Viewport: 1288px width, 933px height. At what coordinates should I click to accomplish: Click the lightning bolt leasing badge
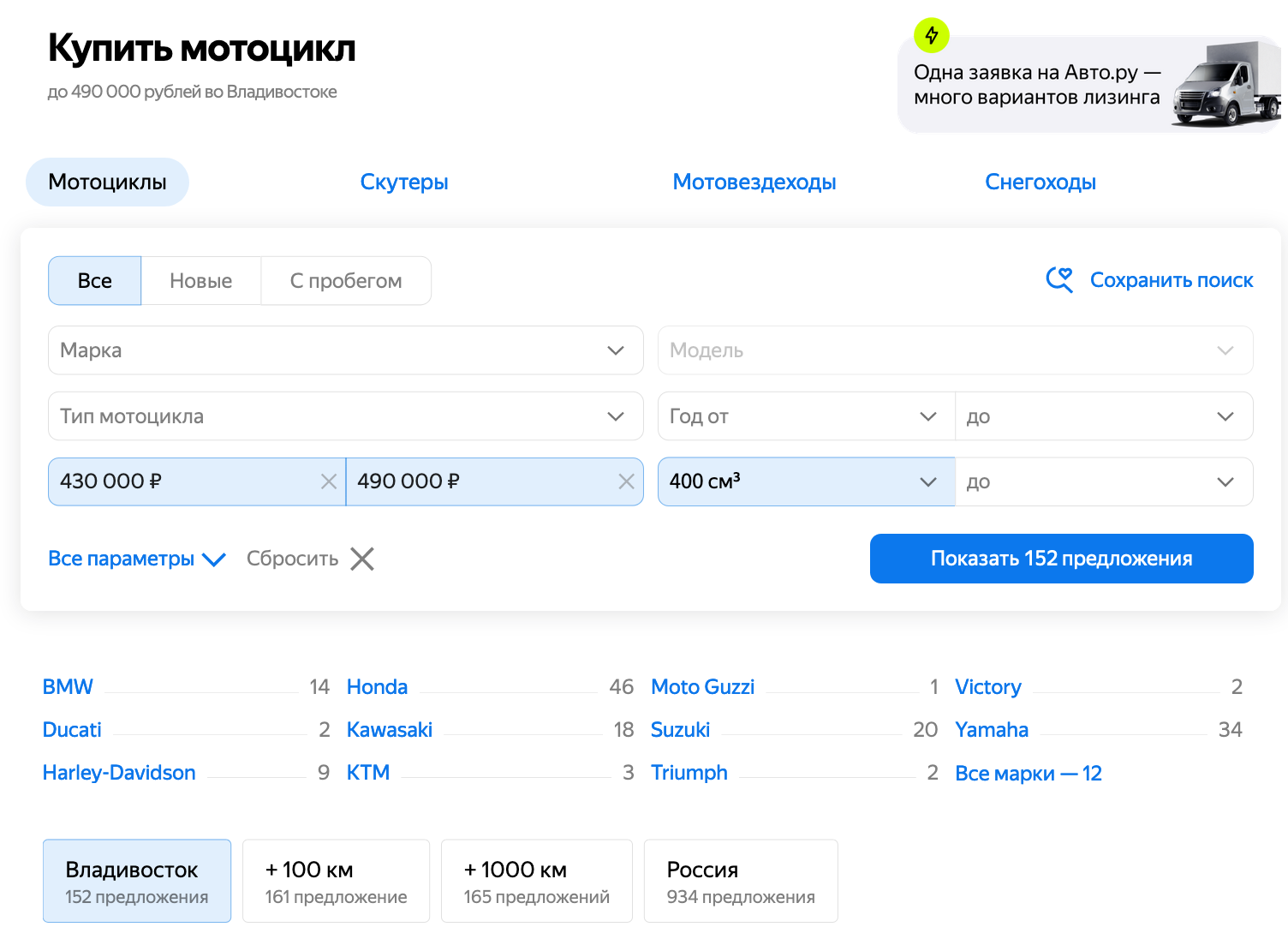coord(932,35)
